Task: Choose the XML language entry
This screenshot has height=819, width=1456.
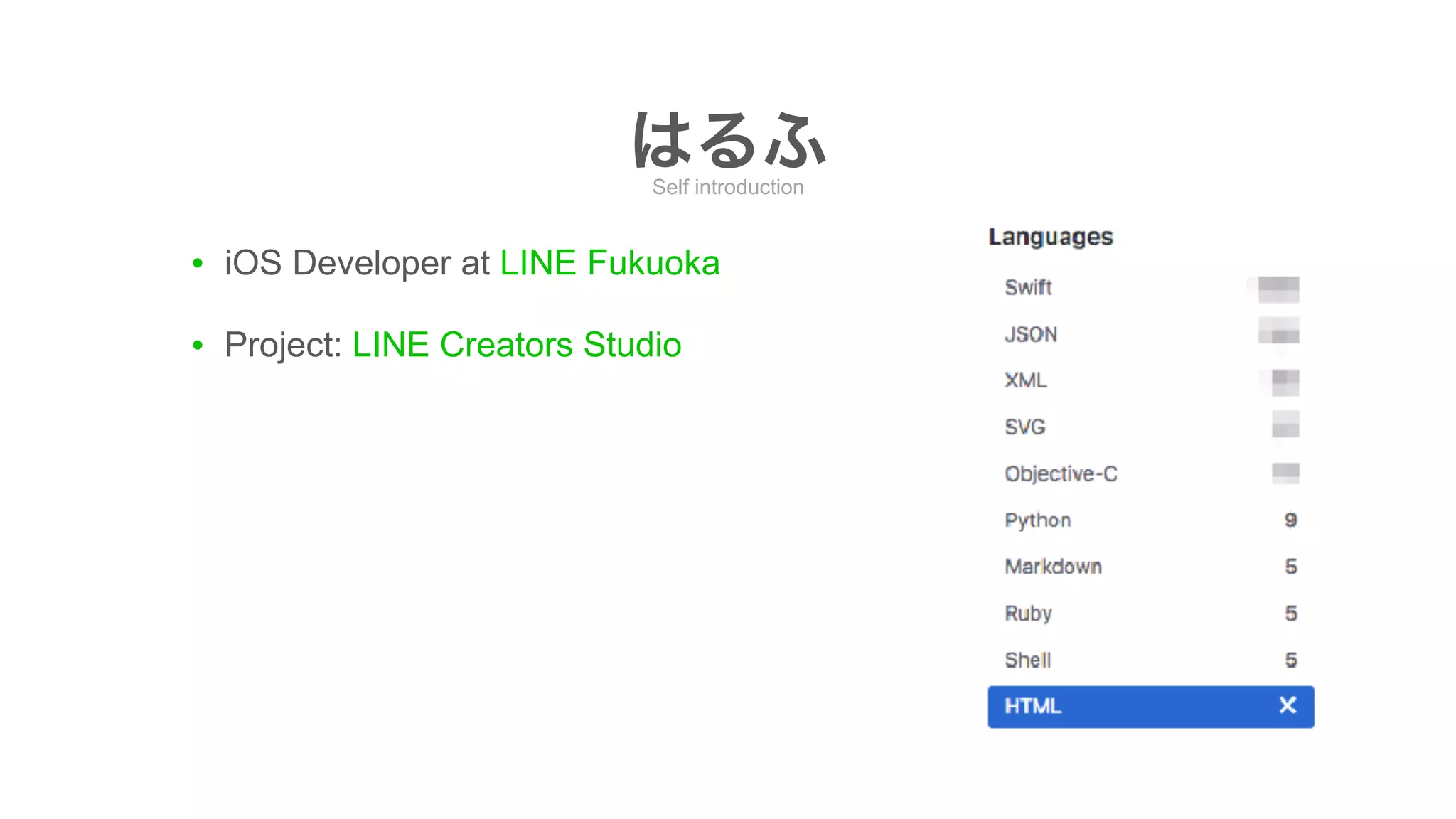Action: (1150, 380)
